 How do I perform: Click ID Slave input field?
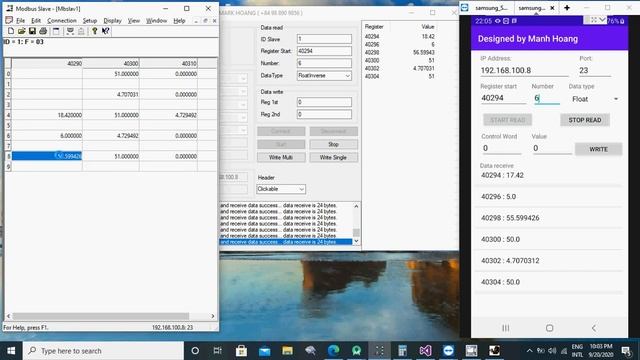pos(324,39)
